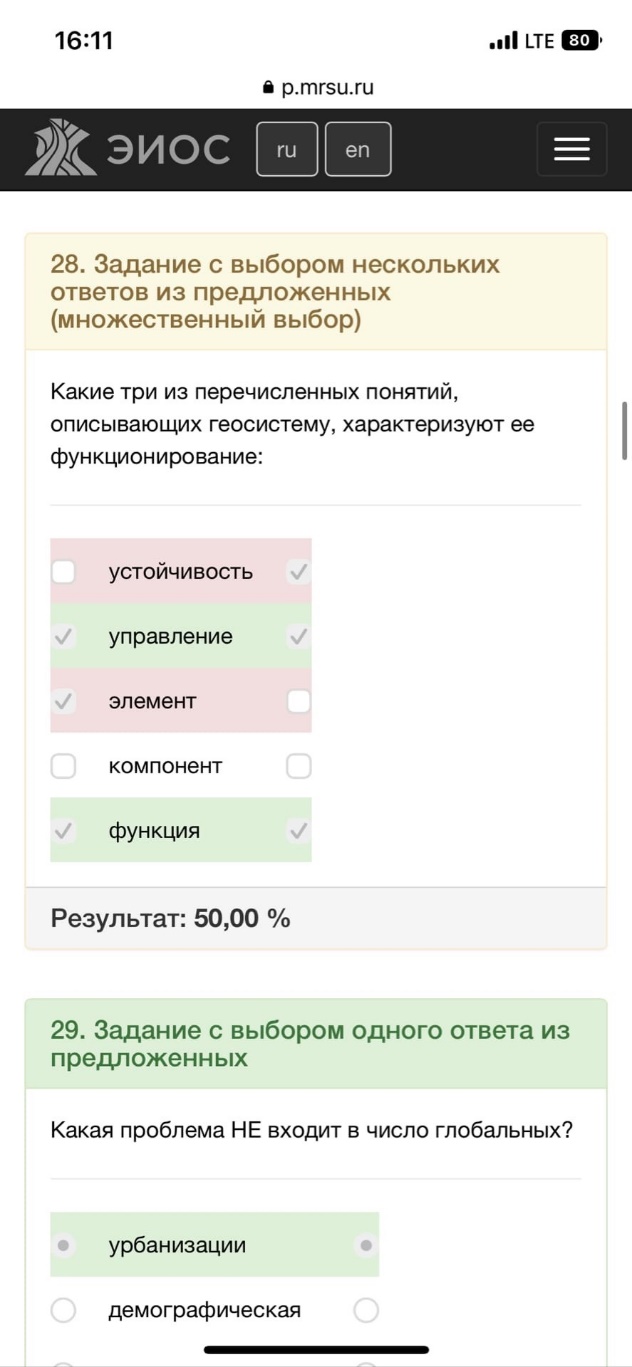
Task: Select the урбанизации radio button
Action: pos(64,1245)
